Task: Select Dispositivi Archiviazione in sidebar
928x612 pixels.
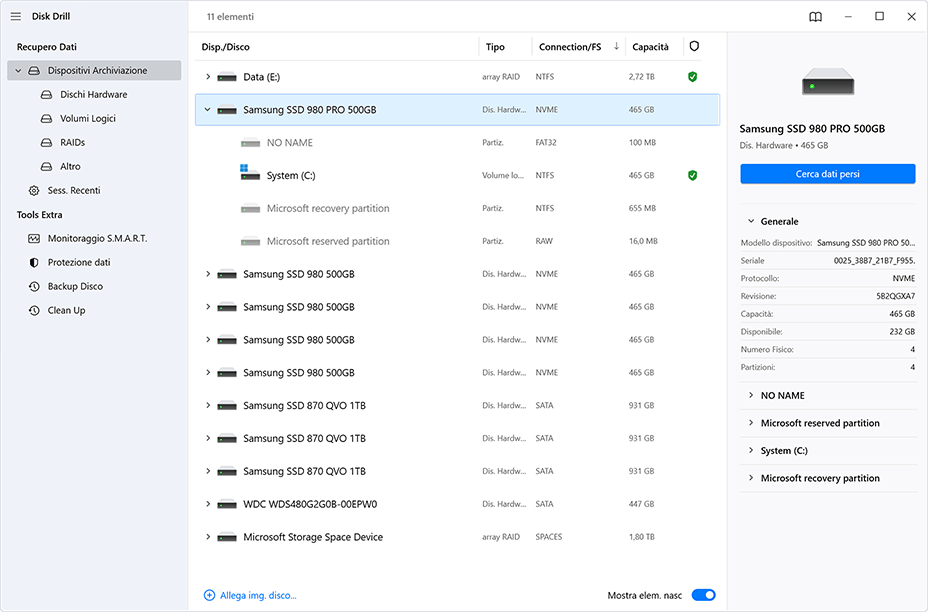Action: click(94, 70)
